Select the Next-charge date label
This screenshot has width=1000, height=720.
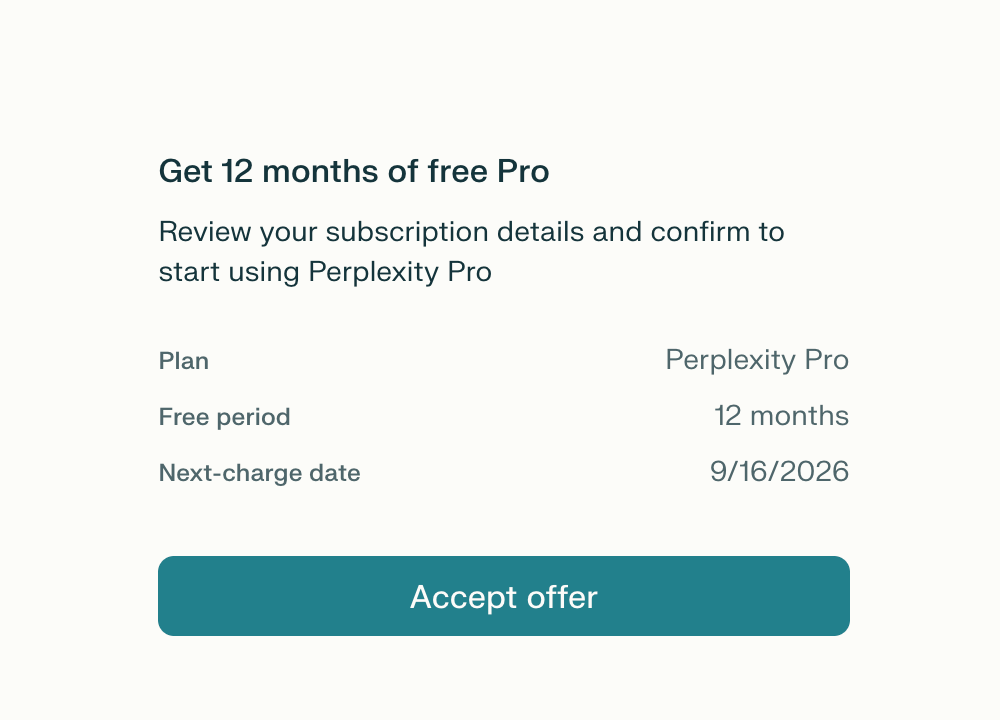click(259, 473)
